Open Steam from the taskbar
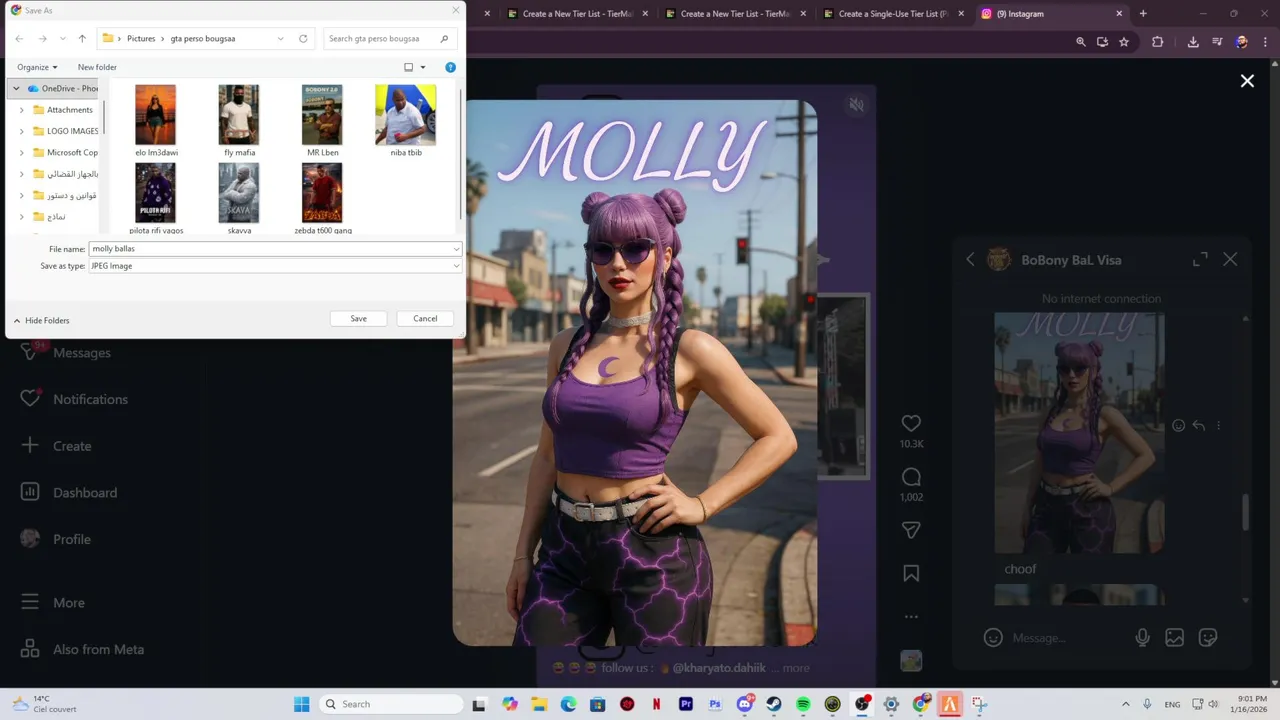Viewport: 1280px width, 720px height. point(774,704)
